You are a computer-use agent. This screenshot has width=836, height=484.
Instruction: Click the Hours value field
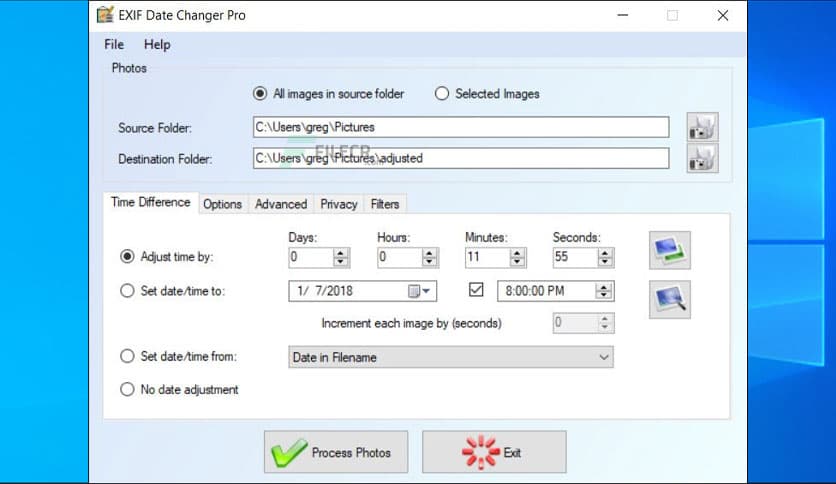click(400, 257)
